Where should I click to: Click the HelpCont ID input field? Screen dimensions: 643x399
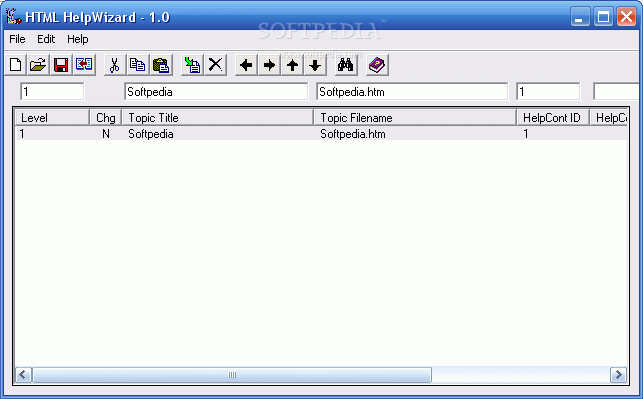(548, 91)
